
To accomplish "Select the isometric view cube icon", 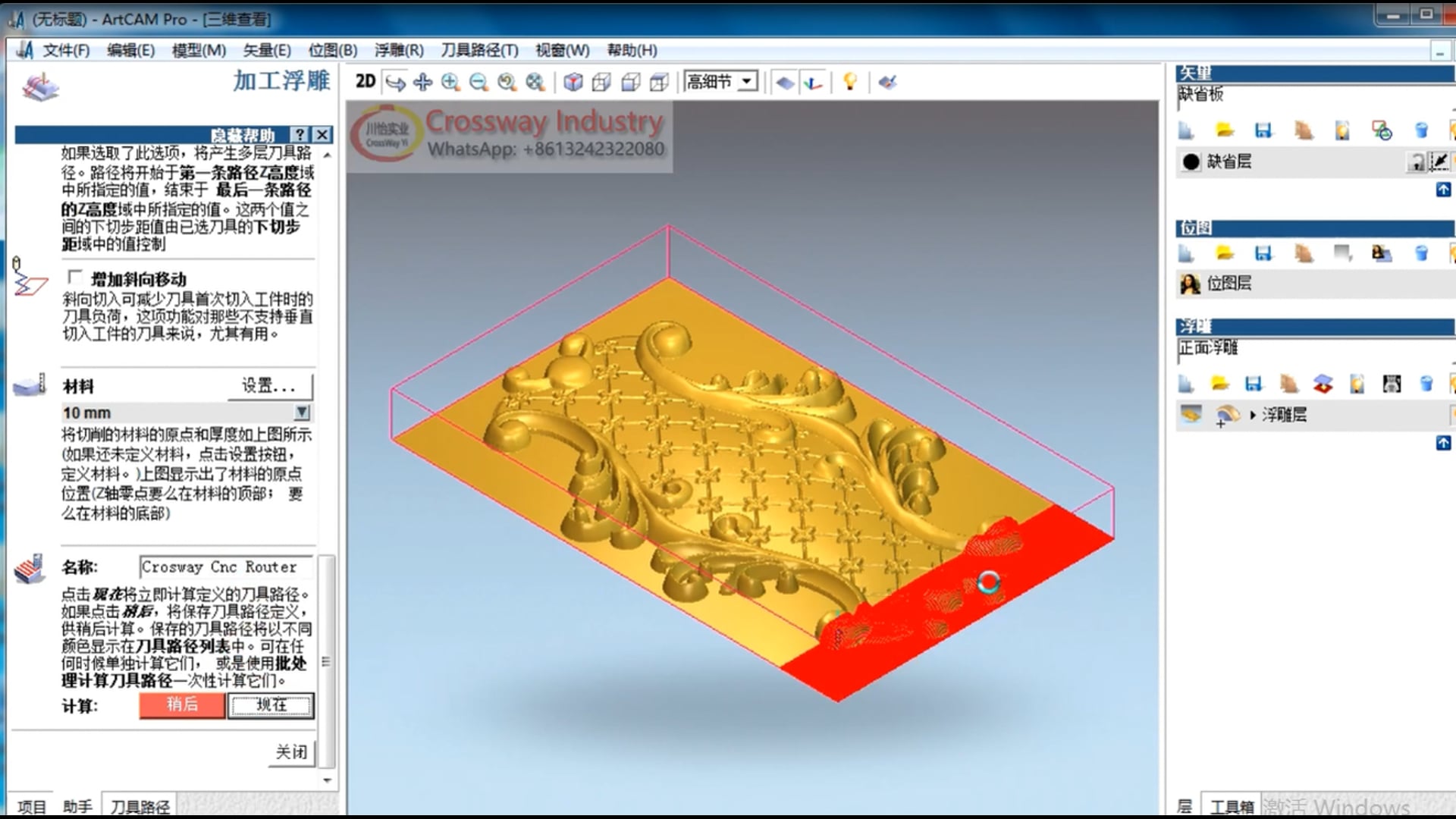I will tap(573, 82).
